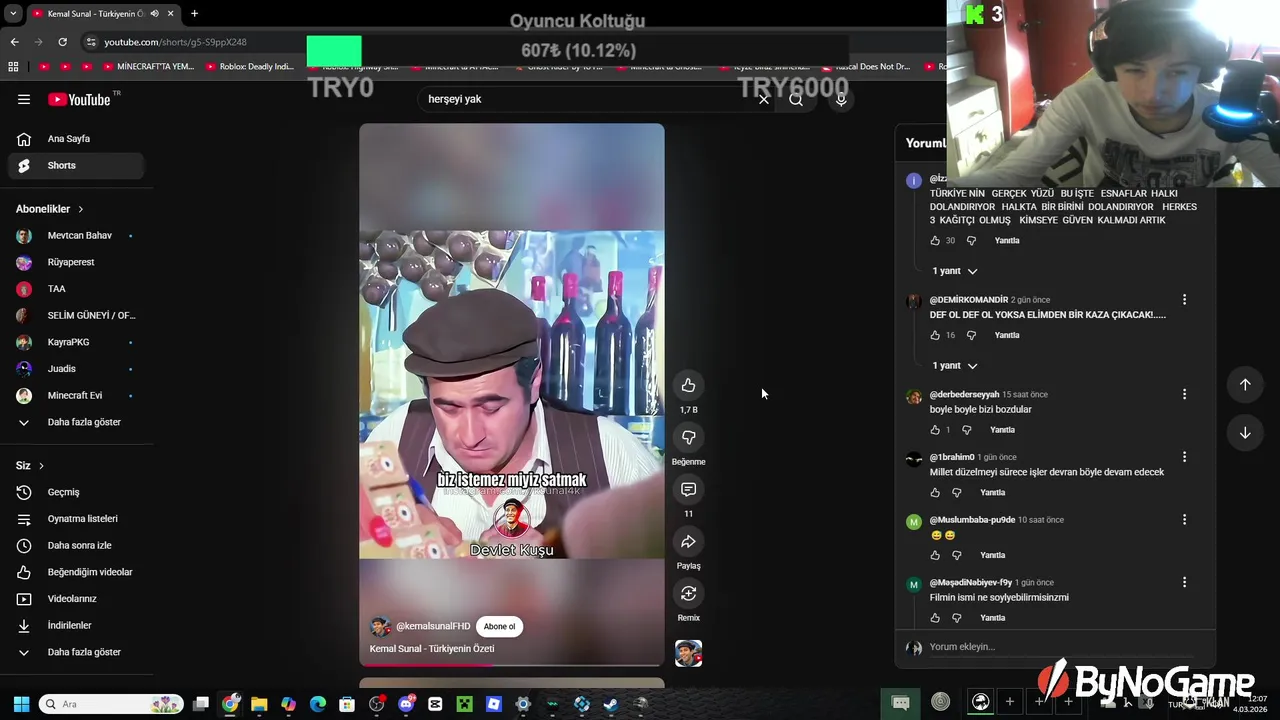Jump along the Short's red progress bar
Image resolution: width=1280 pixels, height=720 pixels.
(x=511, y=664)
